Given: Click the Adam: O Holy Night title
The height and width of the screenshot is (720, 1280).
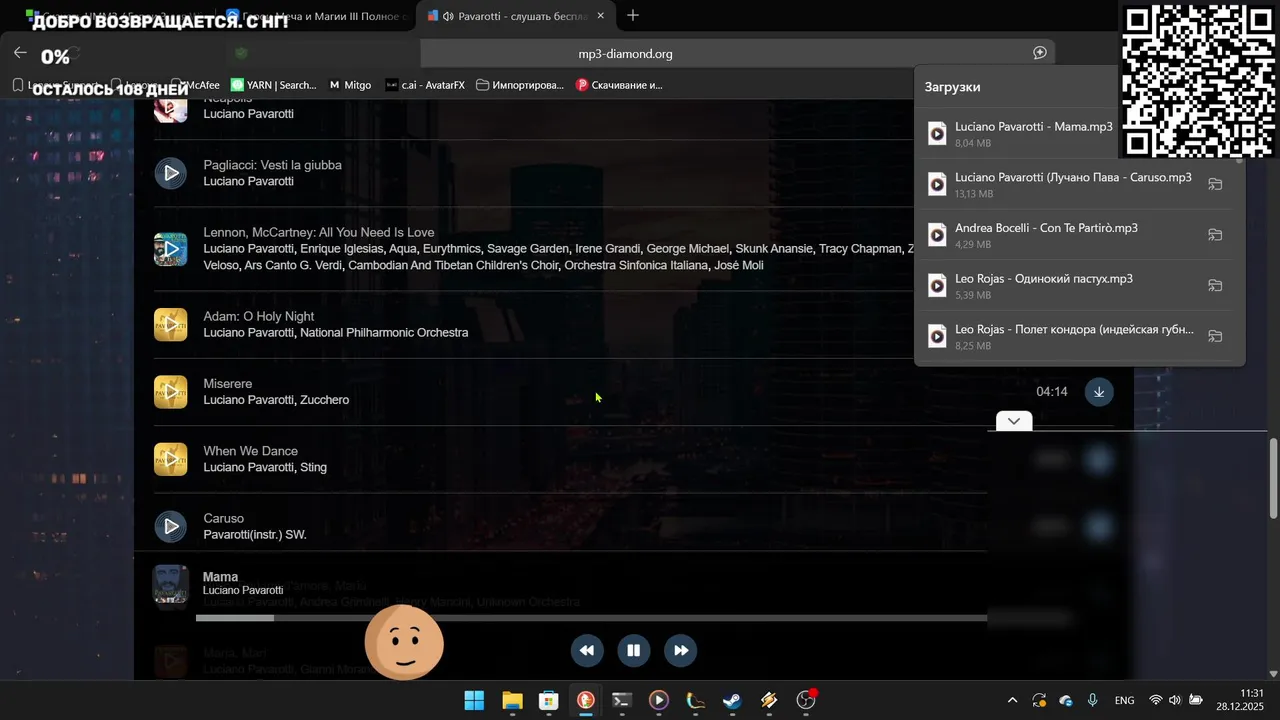Looking at the screenshot, I should coord(259,316).
